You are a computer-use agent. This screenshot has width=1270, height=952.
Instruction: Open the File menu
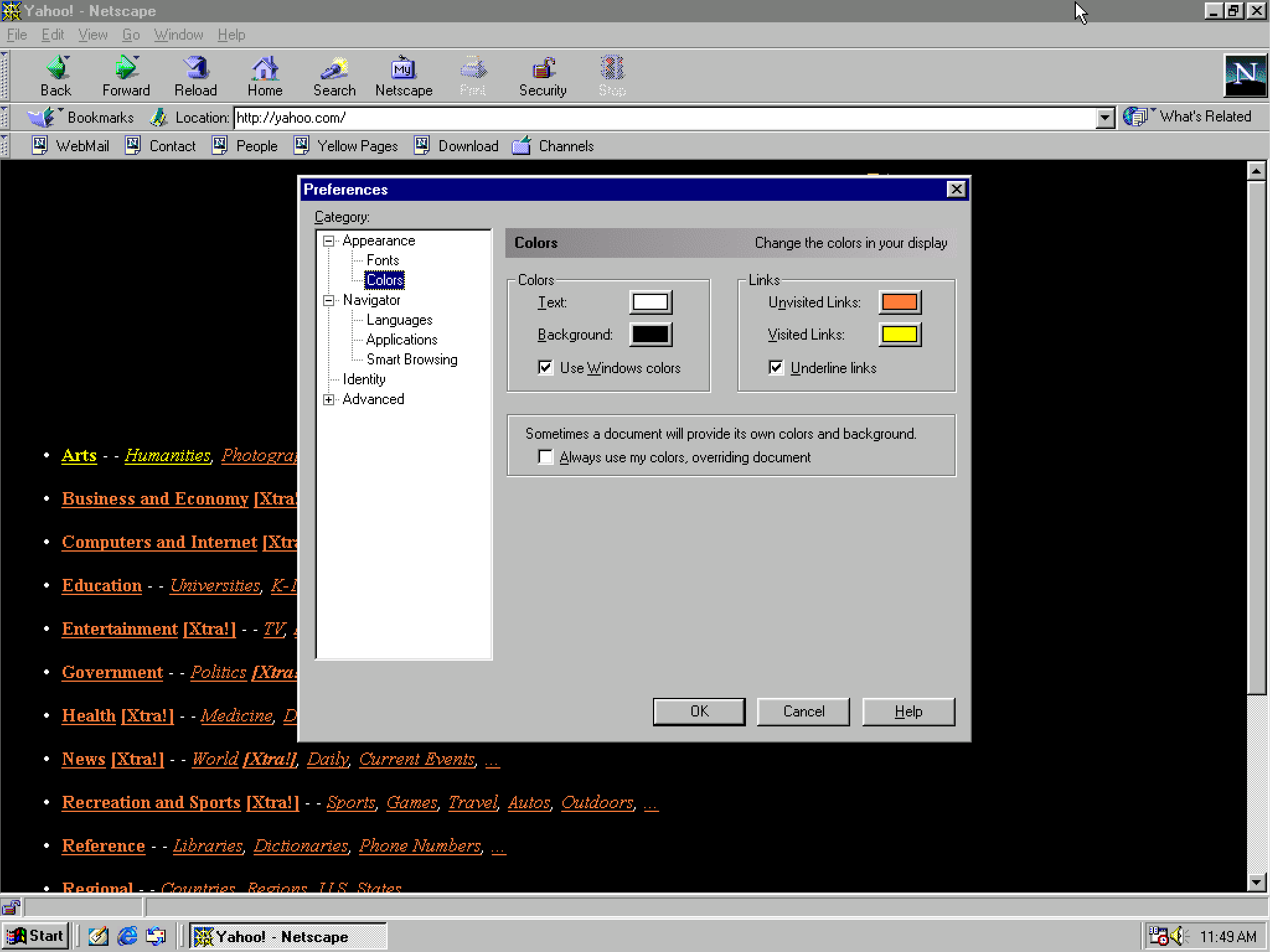point(17,35)
